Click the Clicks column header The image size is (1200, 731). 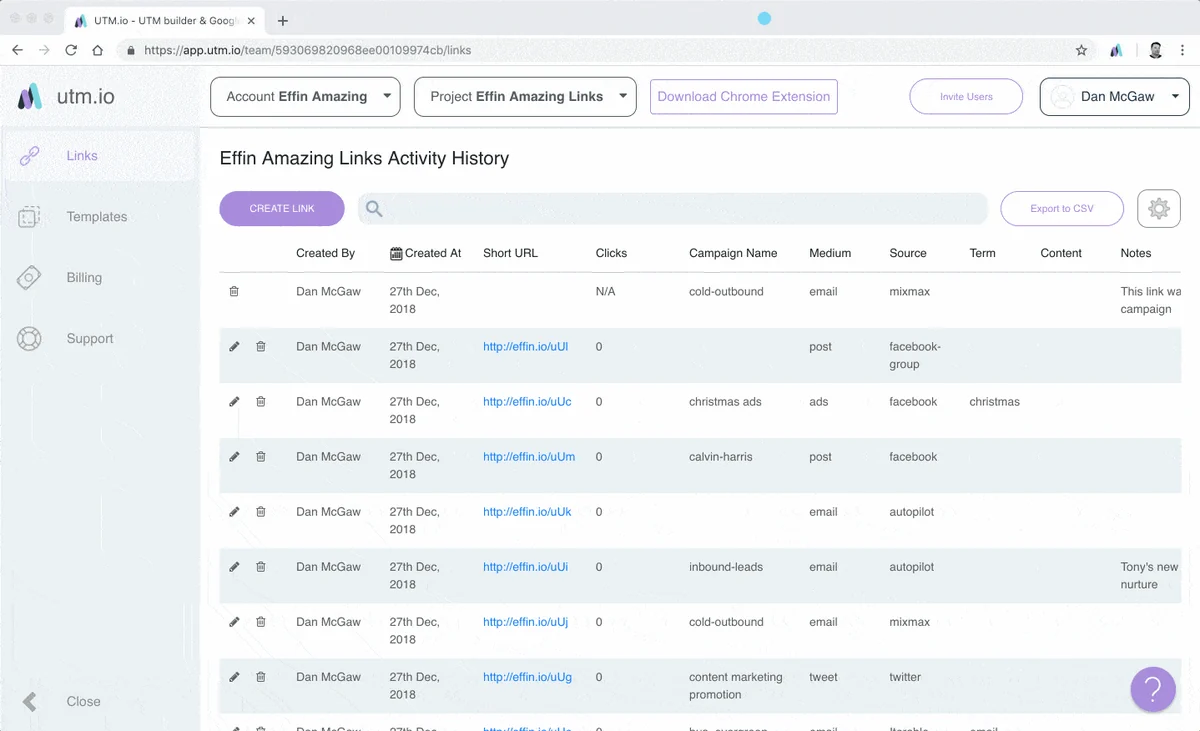point(611,254)
